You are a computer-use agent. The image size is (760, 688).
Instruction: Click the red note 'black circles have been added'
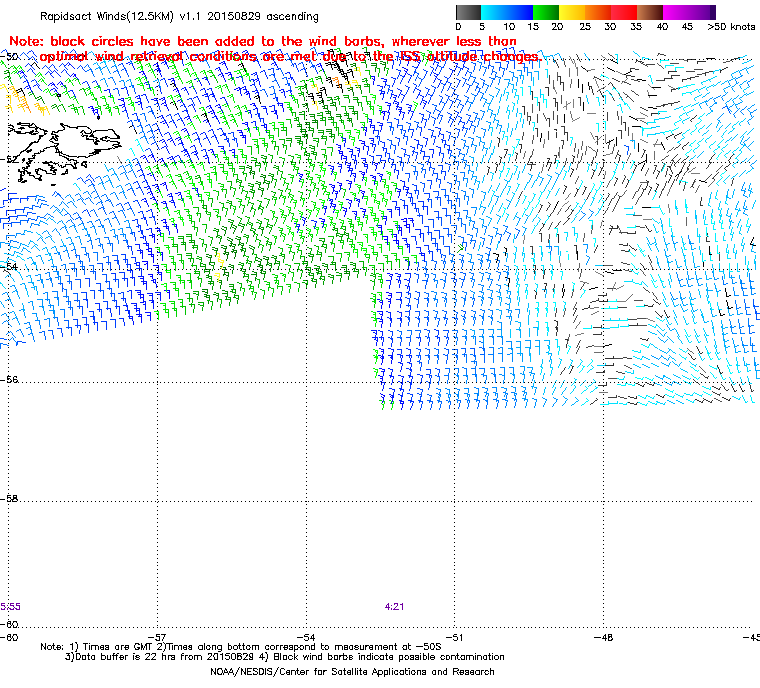263,41
